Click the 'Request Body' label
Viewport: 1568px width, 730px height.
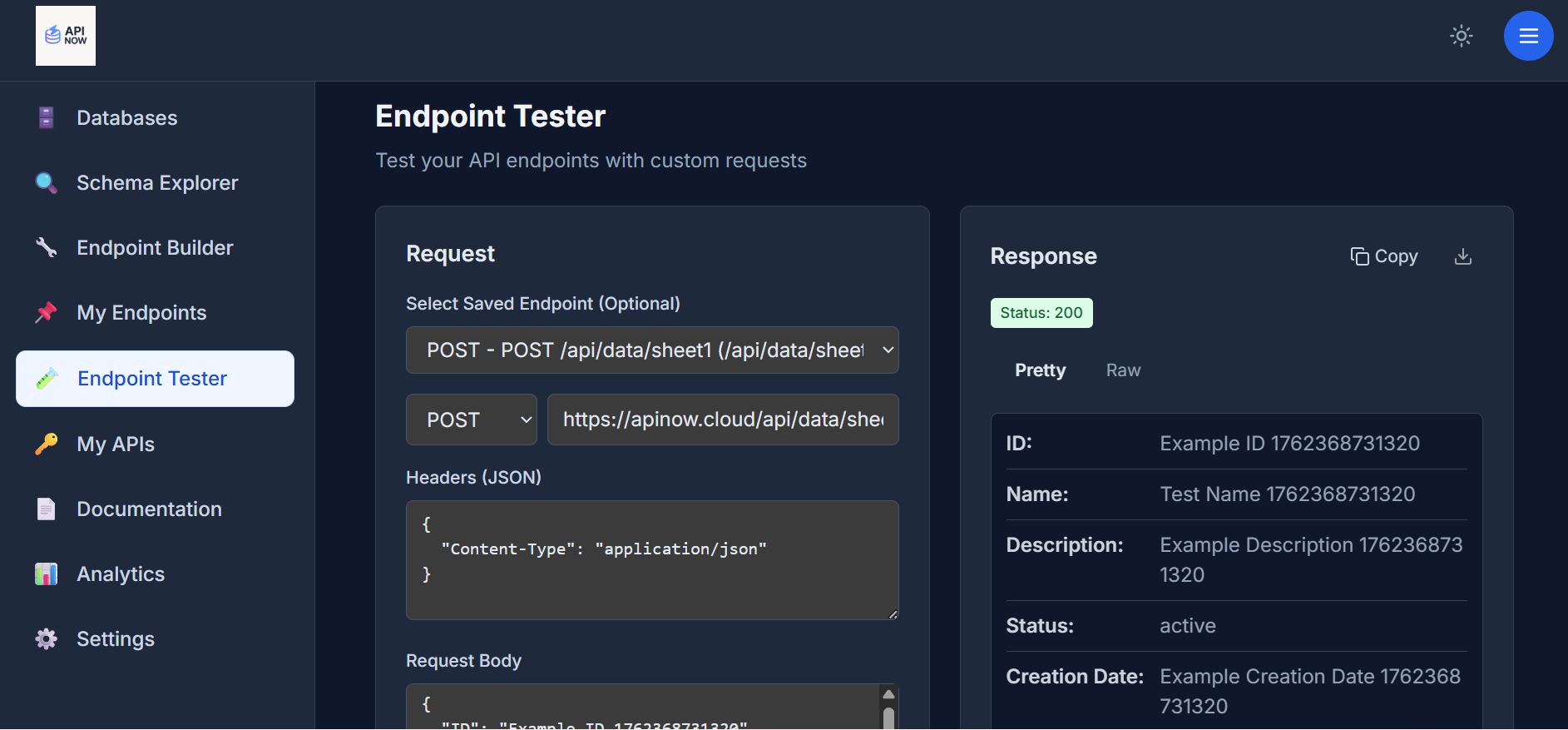(463, 661)
